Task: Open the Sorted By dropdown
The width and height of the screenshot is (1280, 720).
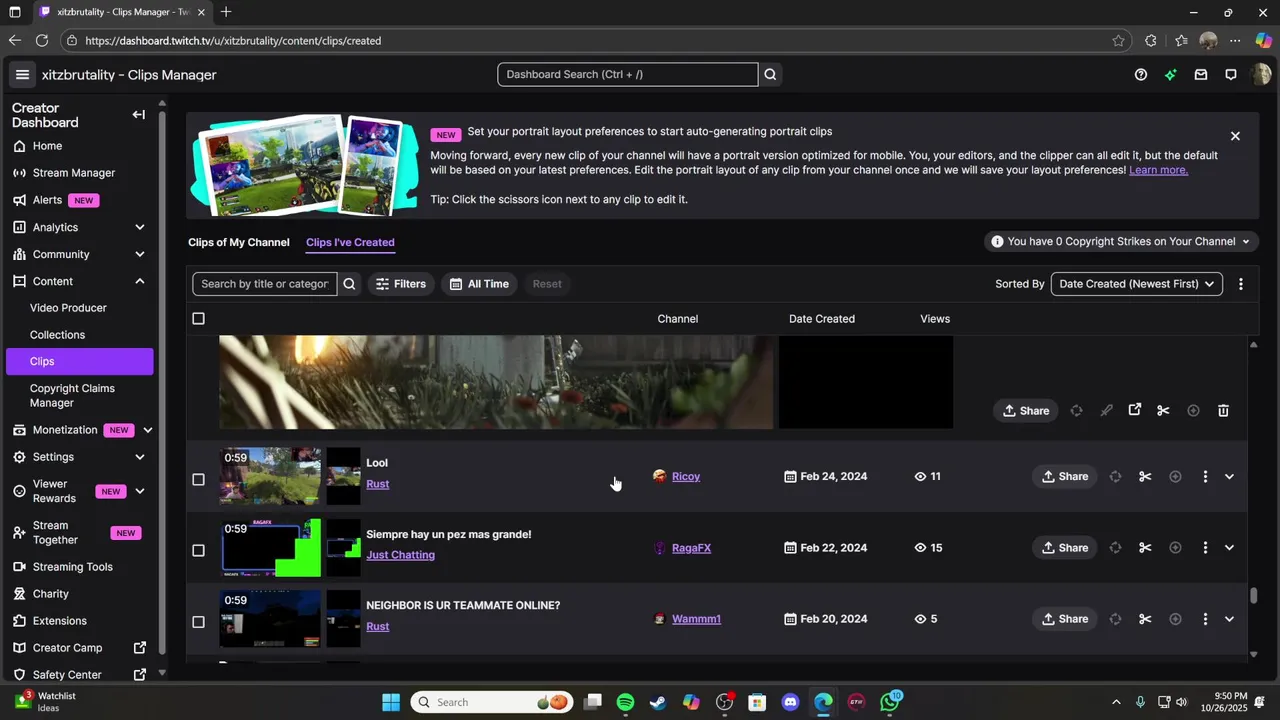Action: 1136,284
